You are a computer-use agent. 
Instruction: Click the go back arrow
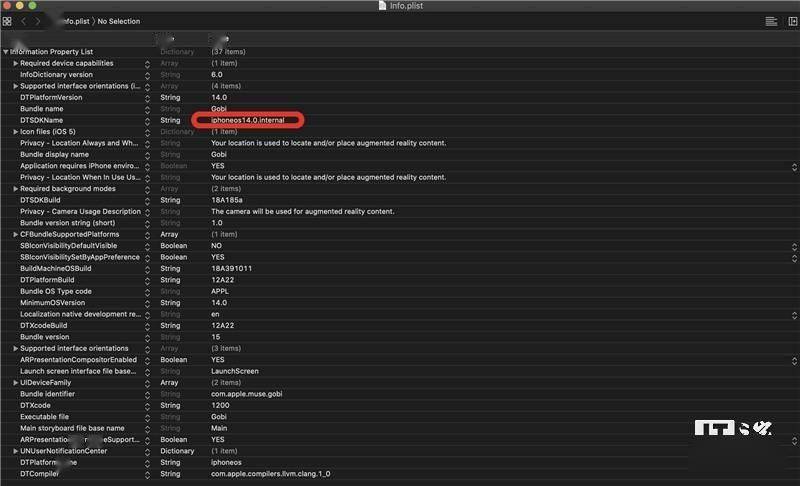[24, 21]
